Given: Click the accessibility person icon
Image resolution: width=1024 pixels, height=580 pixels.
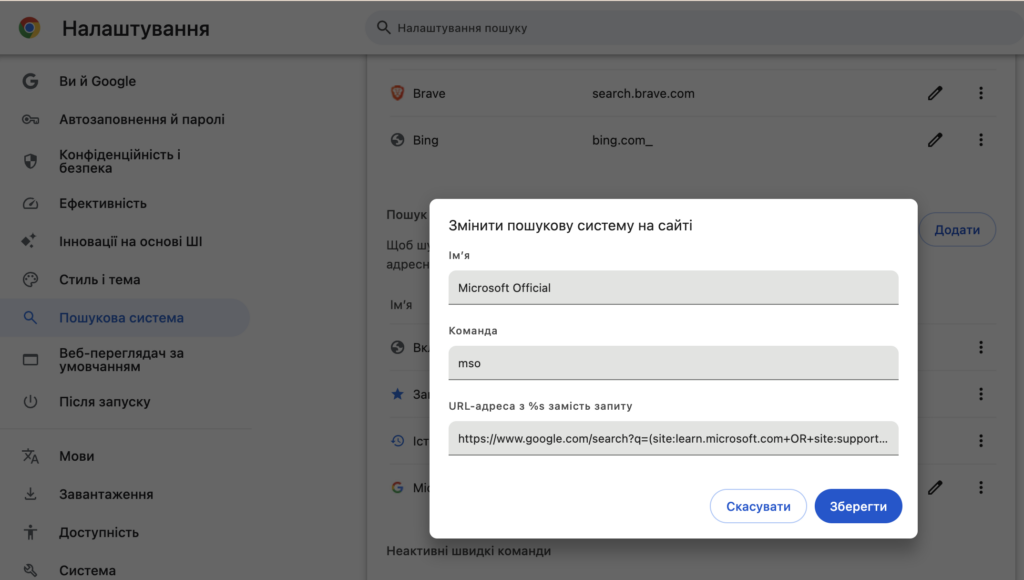Looking at the screenshot, I should pos(30,532).
